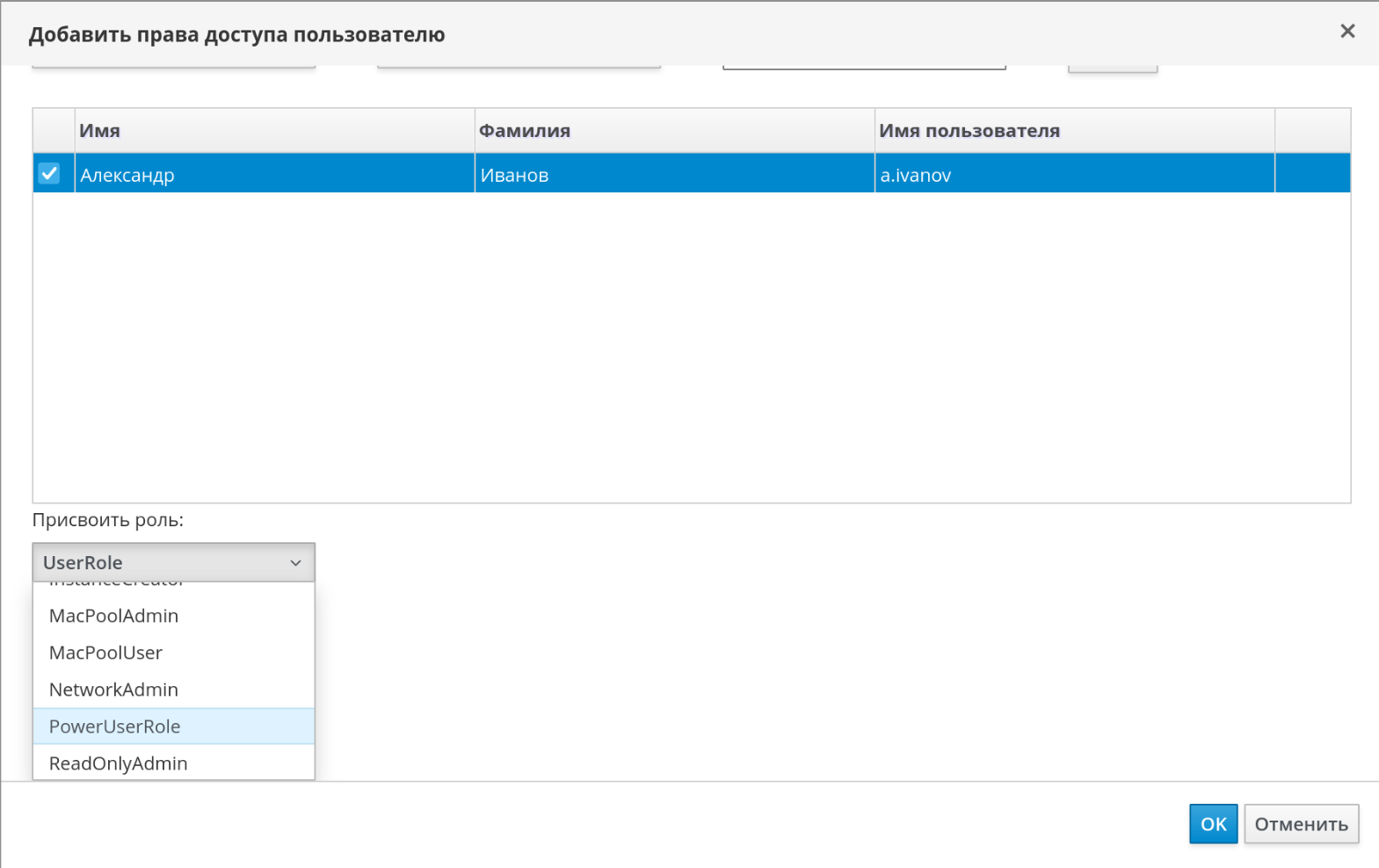
Task: Choose ReadOnlyAdmin role option
Action: point(118,763)
